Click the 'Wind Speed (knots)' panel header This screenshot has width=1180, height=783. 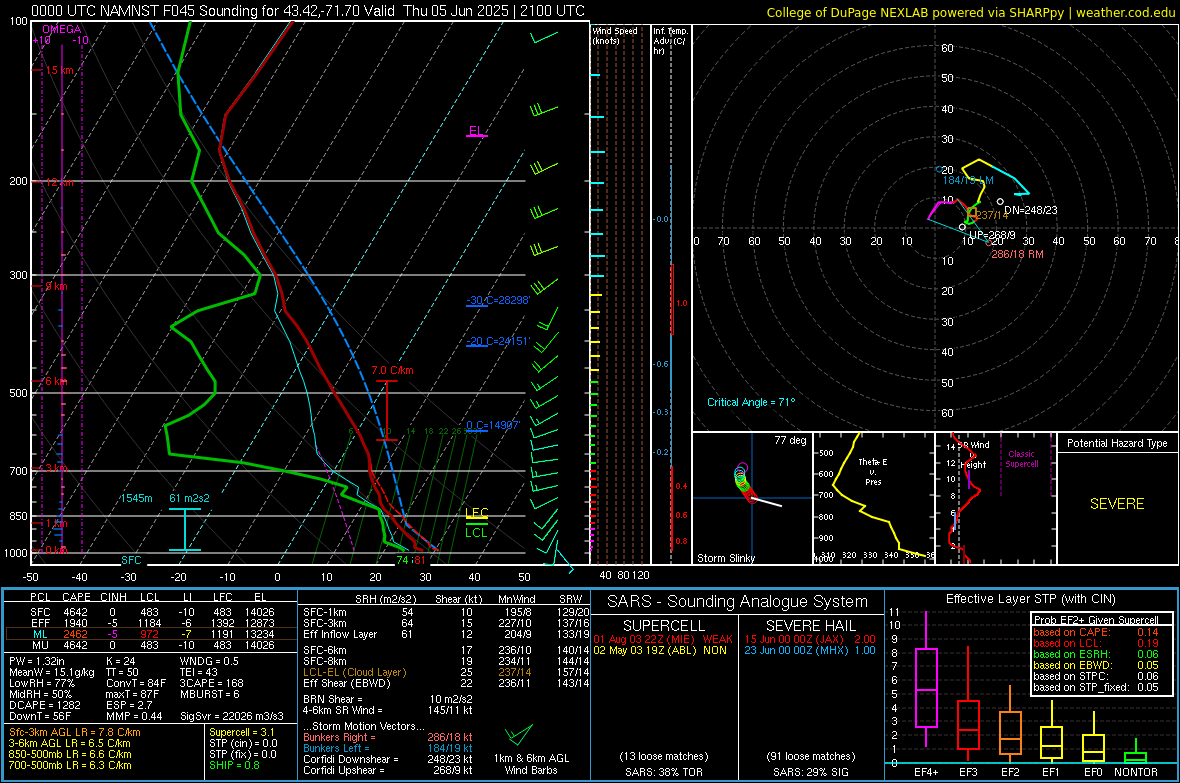pos(615,35)
